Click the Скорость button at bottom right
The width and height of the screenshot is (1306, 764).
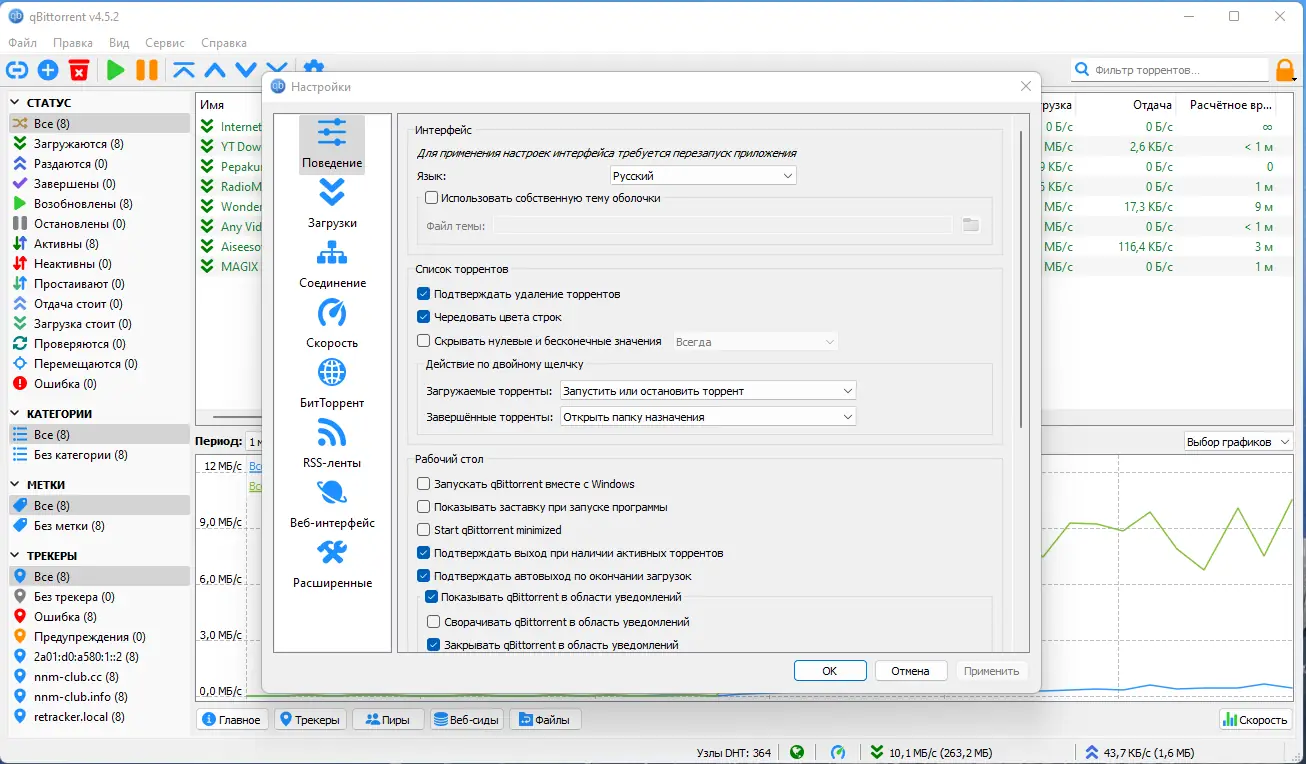coord(1256,720)
